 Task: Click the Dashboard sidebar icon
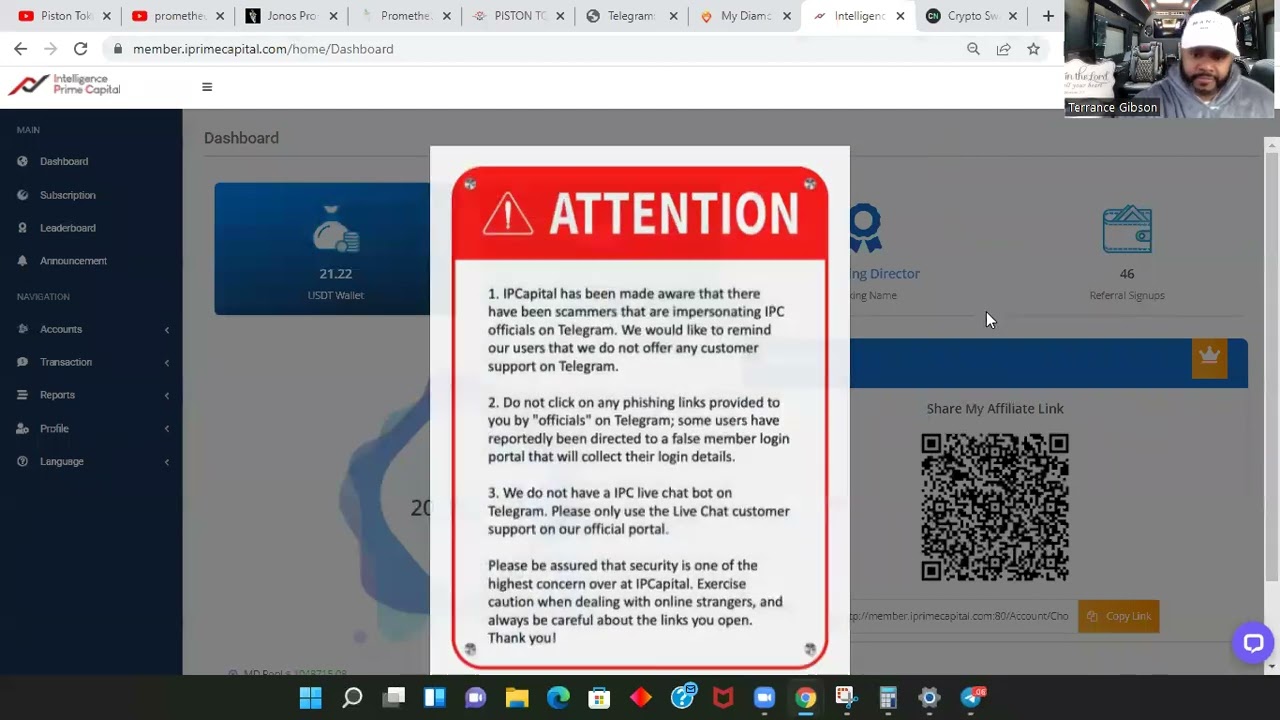pos(23,161)
